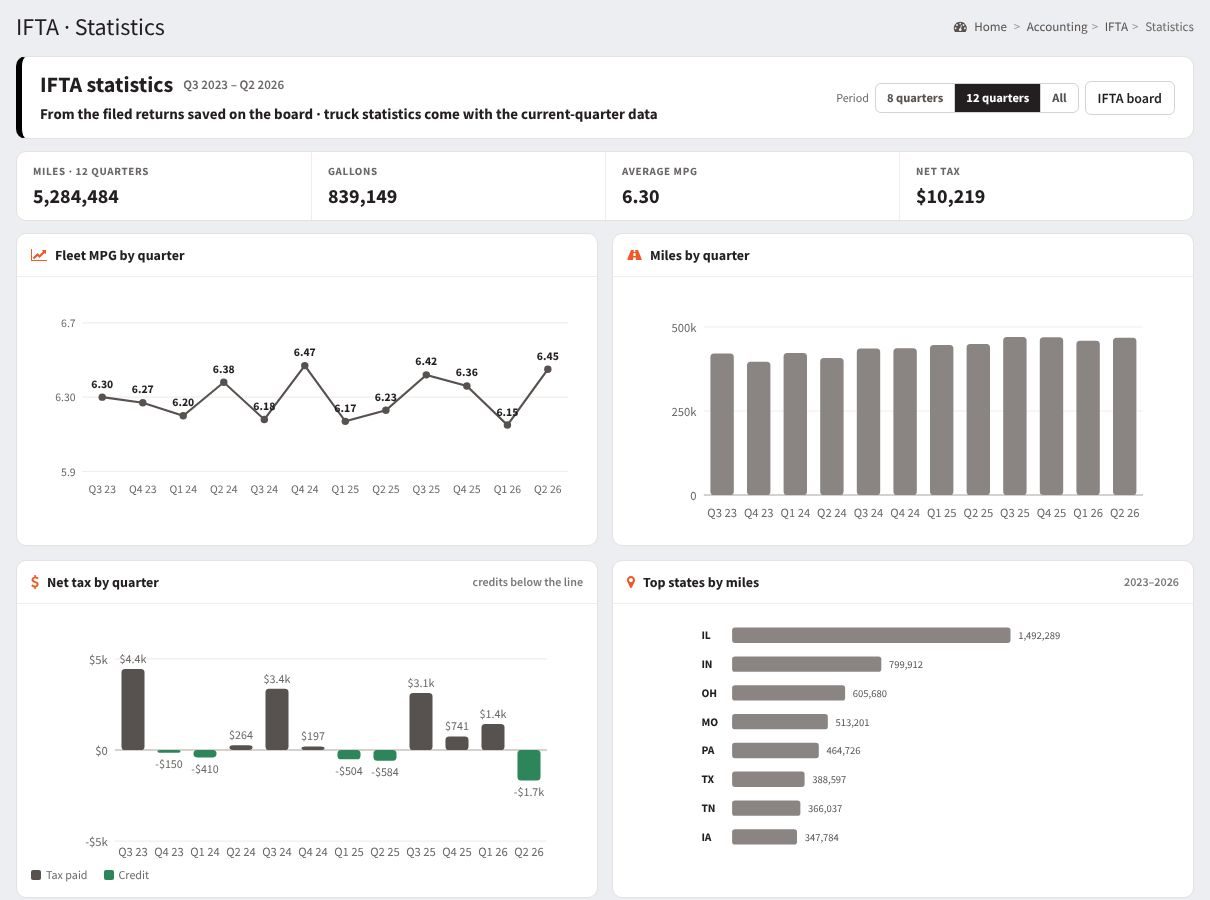Click the 6.47 point on MPG chart
This screenshot has width=1210, height=900.
pyautogui.click(x=305, y=366)
